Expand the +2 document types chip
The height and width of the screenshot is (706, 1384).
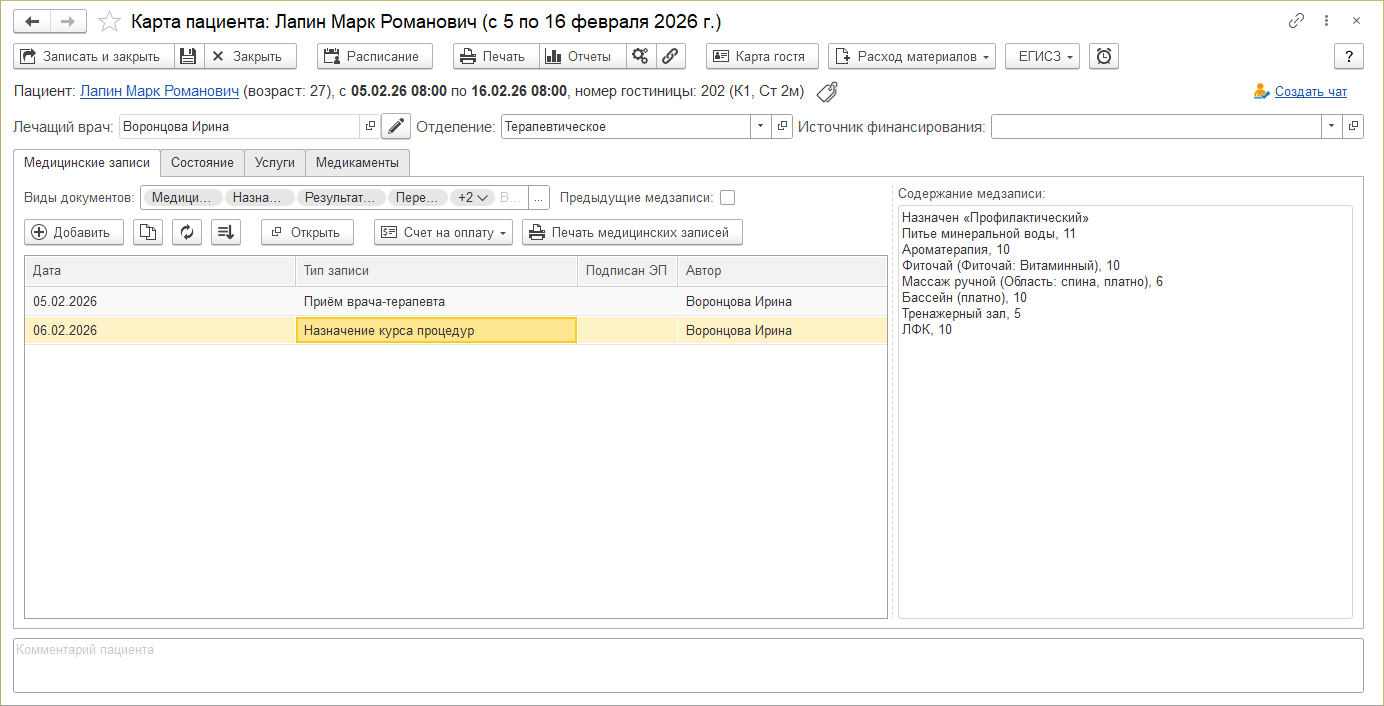tap(473, 198)
